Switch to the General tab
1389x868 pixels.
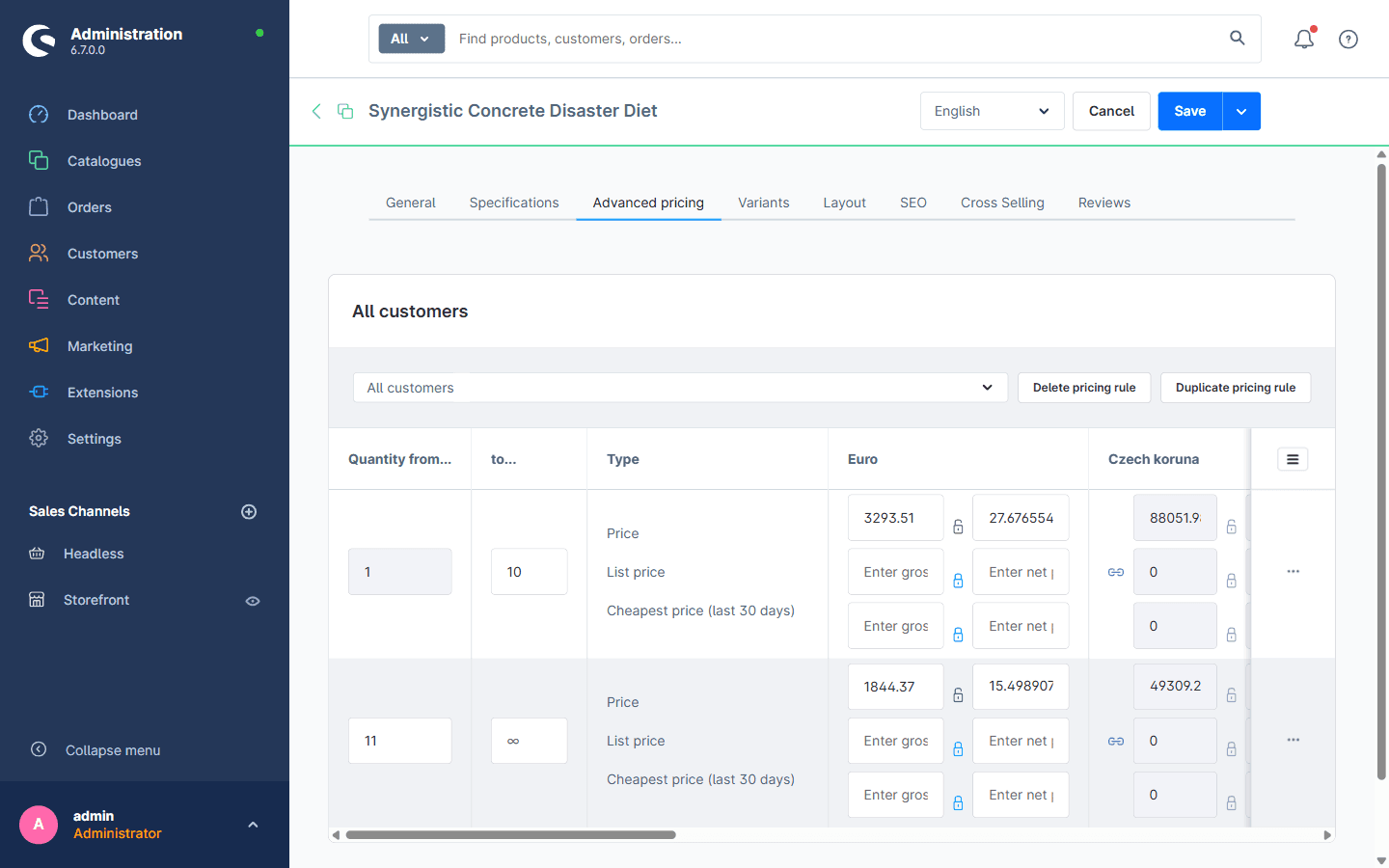[x=411, y=203]
